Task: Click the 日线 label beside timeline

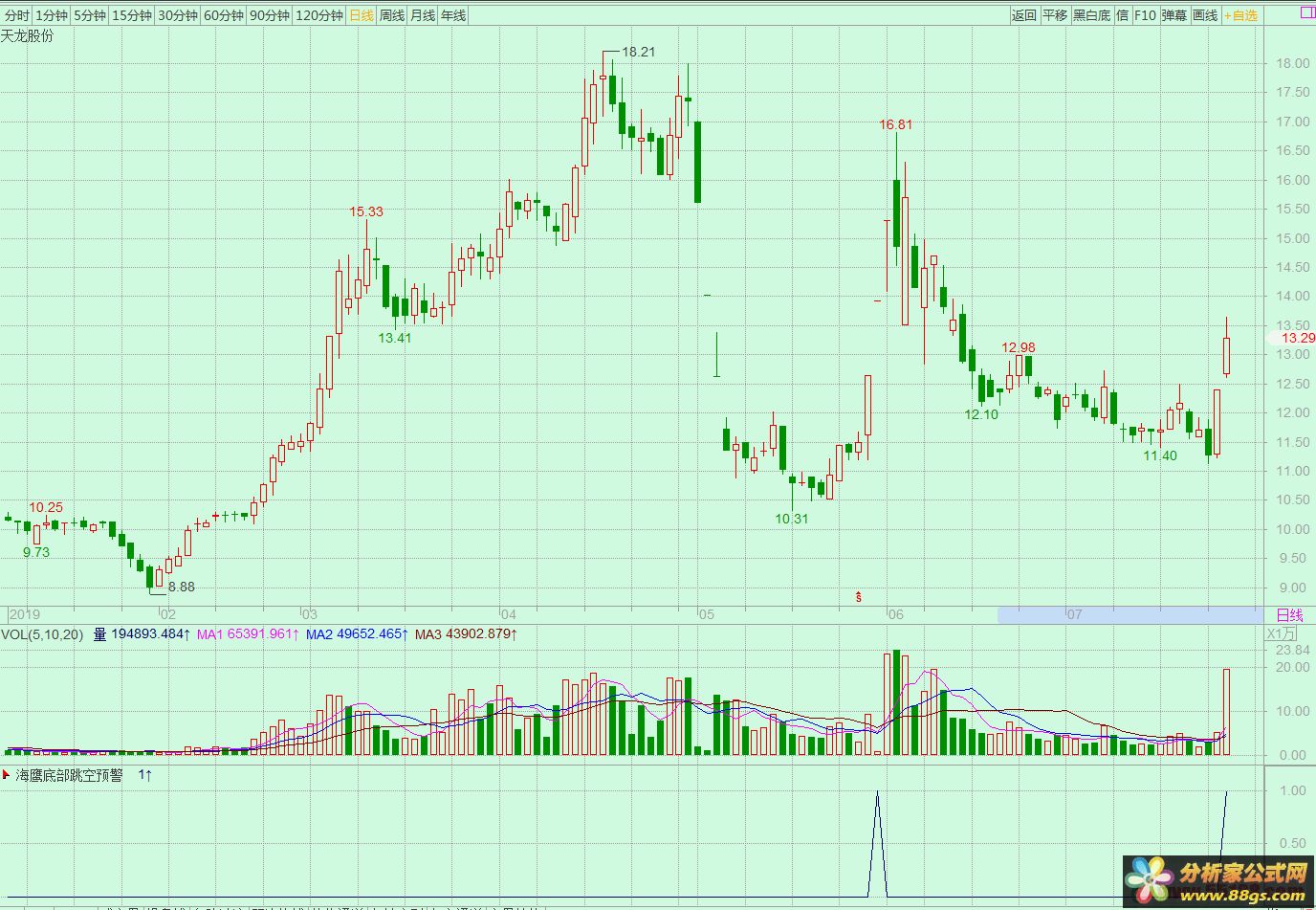Action: [x=1289, y=615]
